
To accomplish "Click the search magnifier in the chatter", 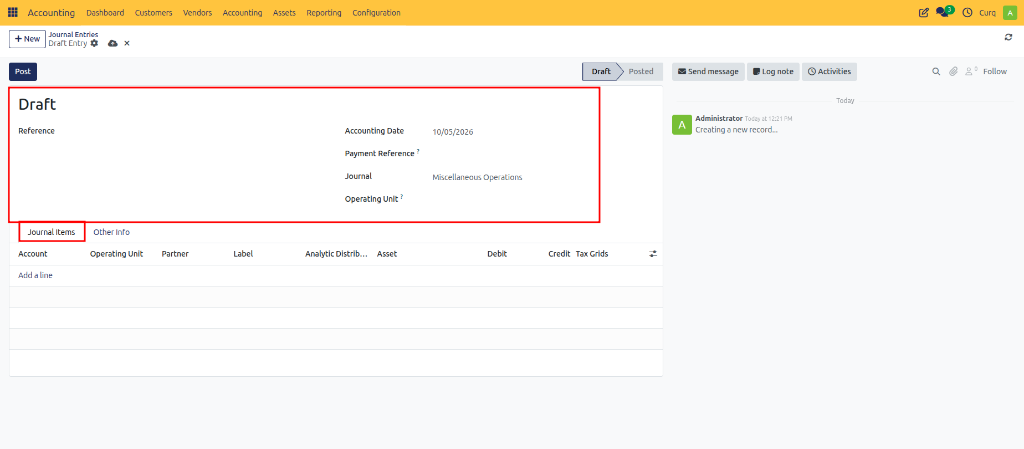I will [936, 72].
